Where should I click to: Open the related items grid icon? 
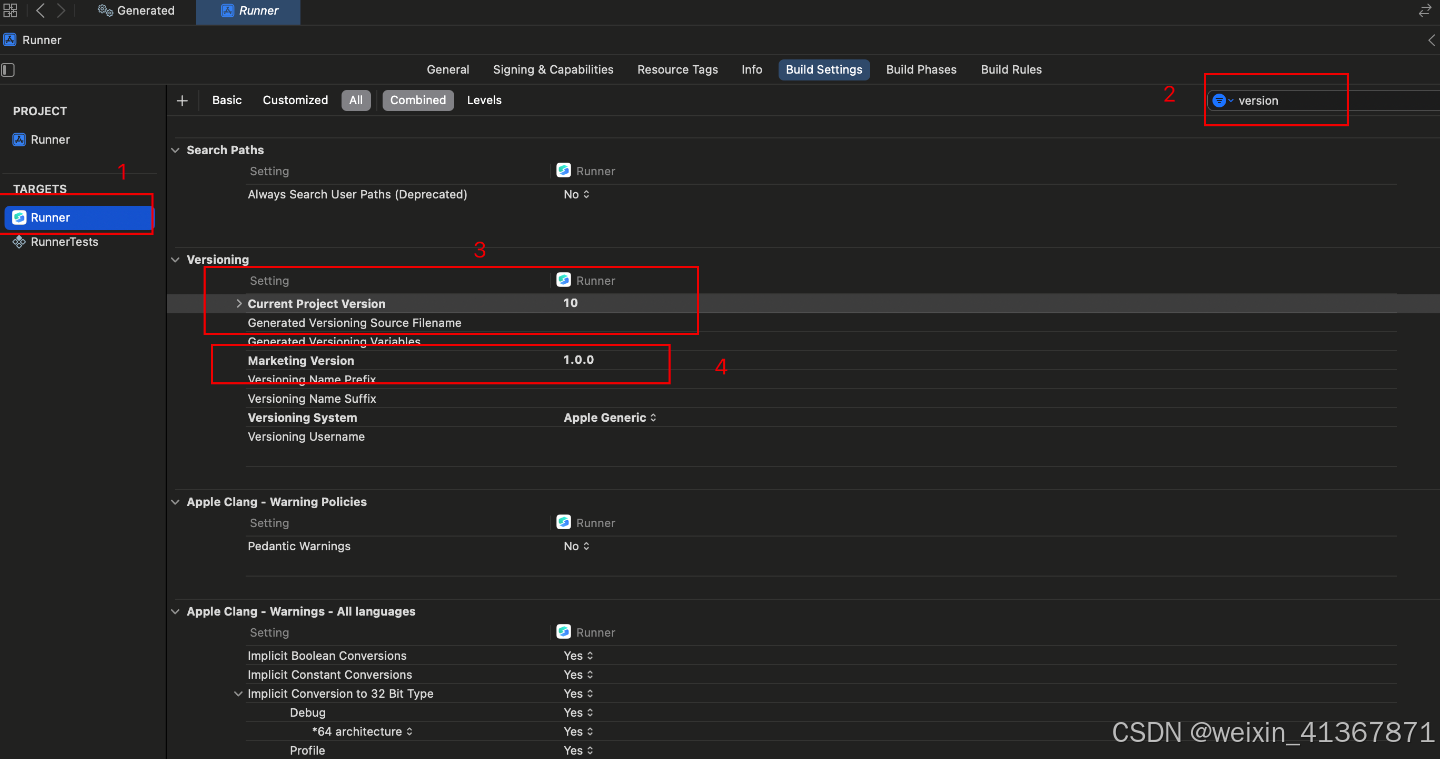[10, 10]
